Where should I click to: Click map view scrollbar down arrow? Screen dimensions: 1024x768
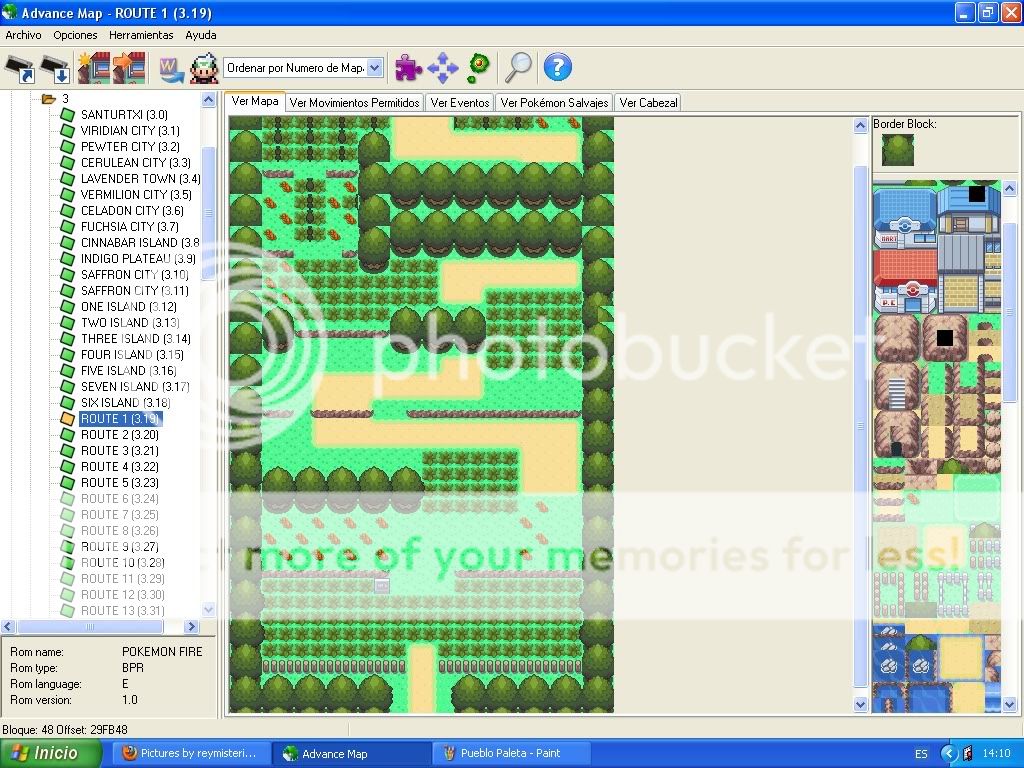pyautogui.click(x=861, y=704)
